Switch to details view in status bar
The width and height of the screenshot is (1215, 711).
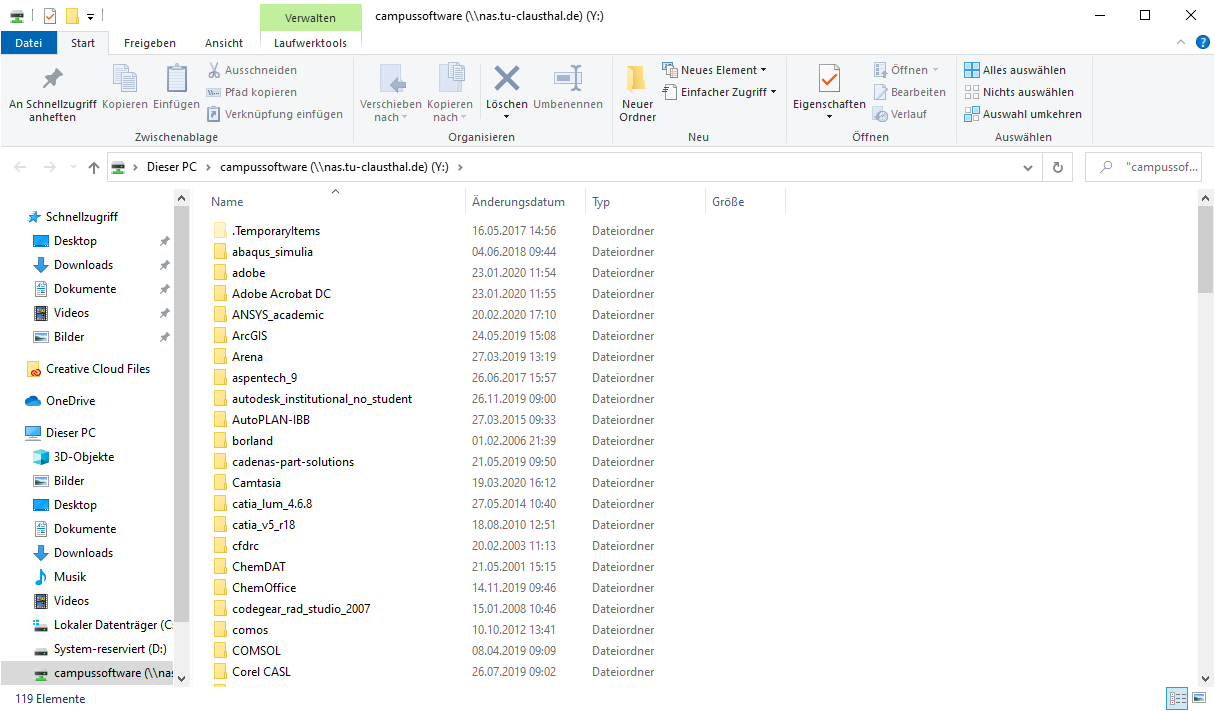pyautogui.click(x=1176, y=699)
